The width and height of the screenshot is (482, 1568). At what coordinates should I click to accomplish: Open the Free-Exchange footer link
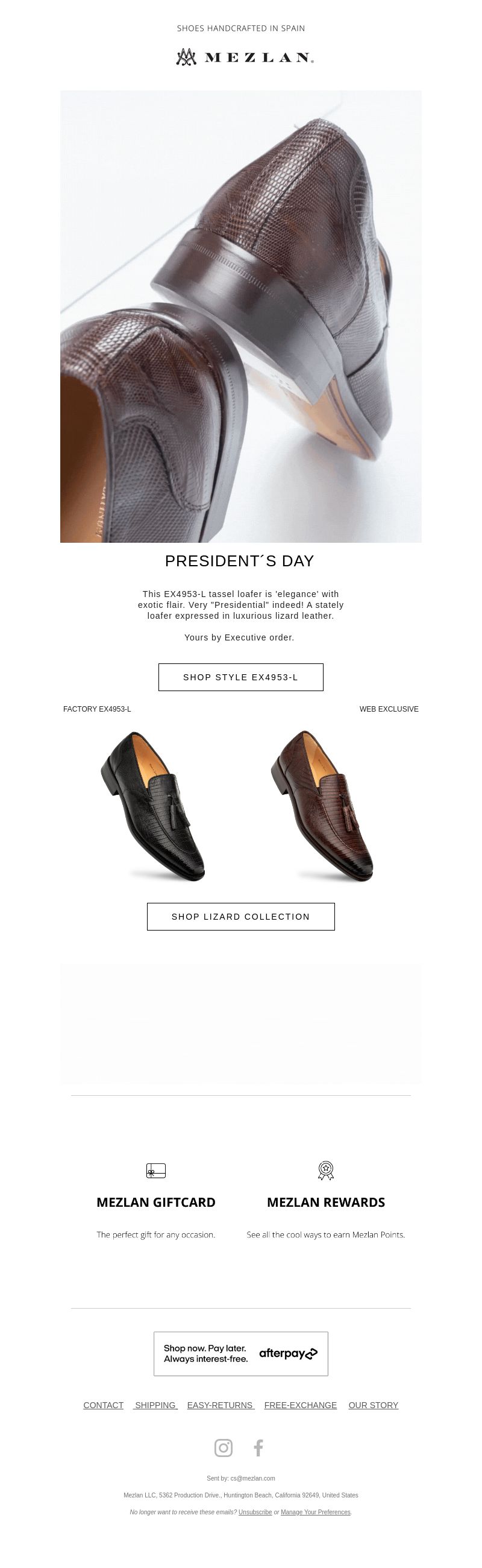coord(300,1405)
